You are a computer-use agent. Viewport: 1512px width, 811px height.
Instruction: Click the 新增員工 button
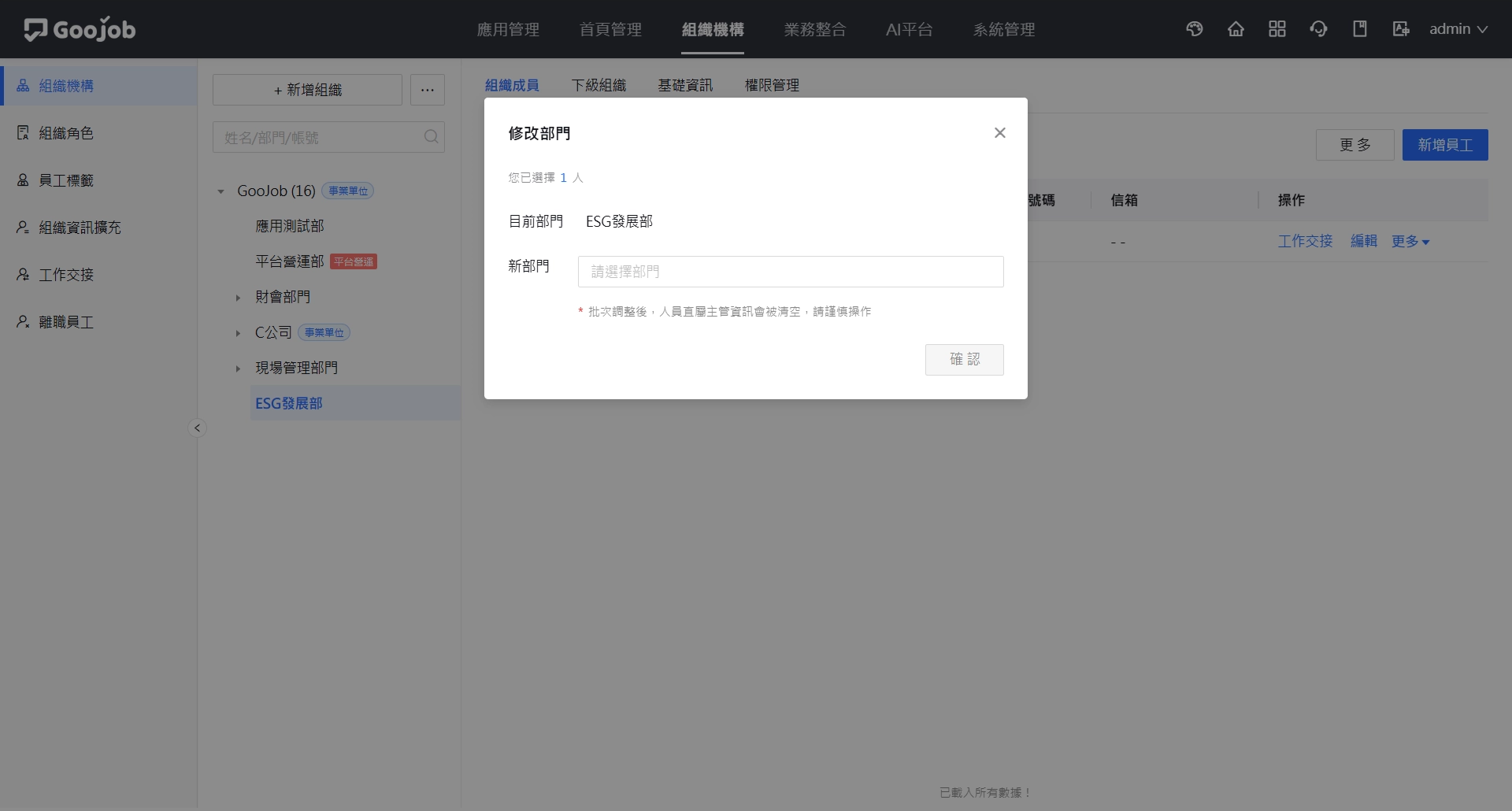1445,145
